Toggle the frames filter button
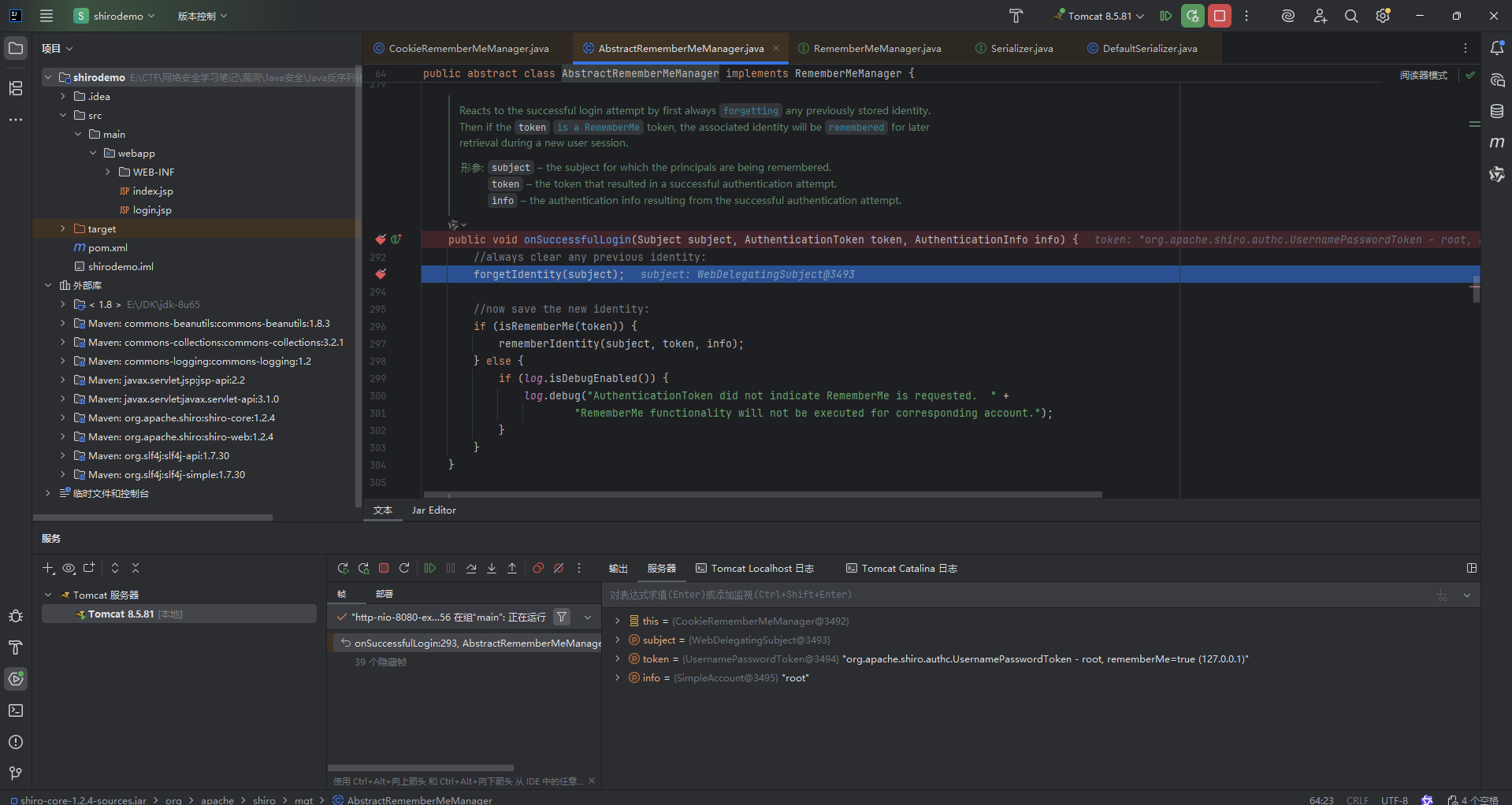1512x805 pixels. pyautogui.click(x=562, y=617)
